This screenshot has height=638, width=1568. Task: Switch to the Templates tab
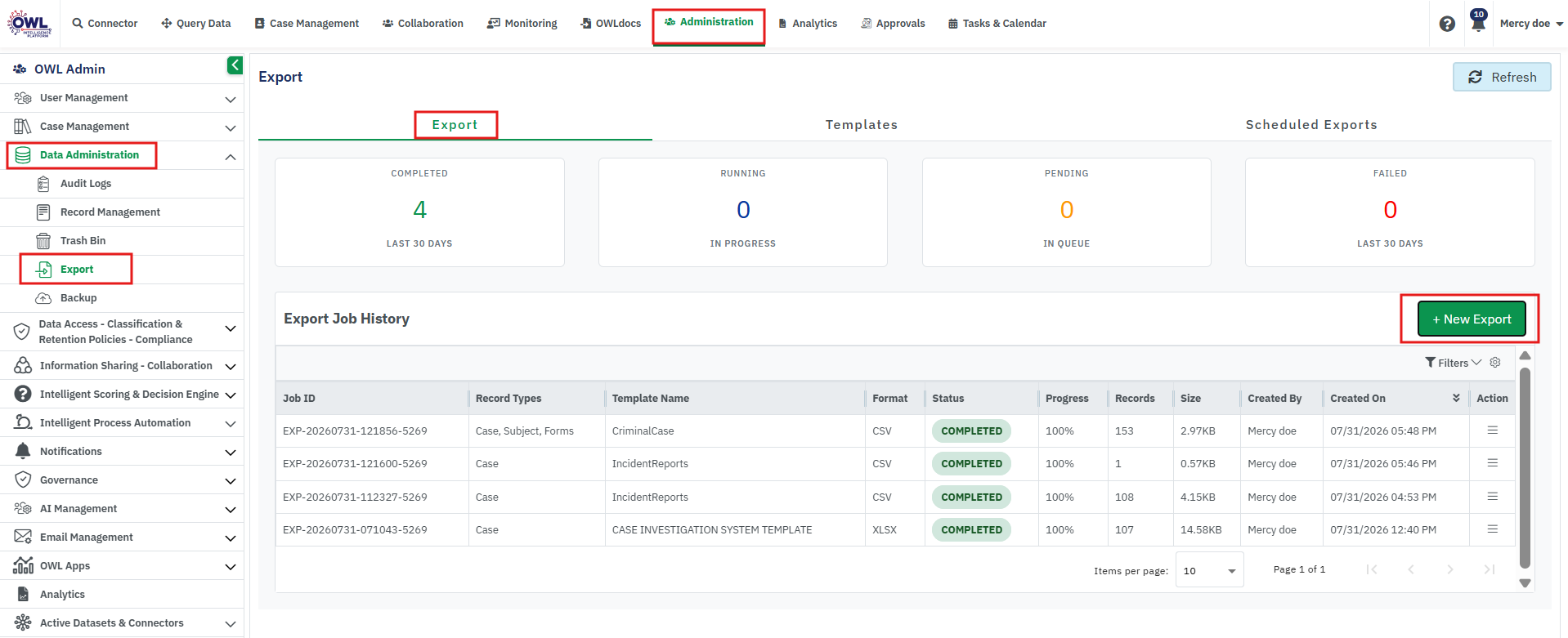(x=862, y=125)
